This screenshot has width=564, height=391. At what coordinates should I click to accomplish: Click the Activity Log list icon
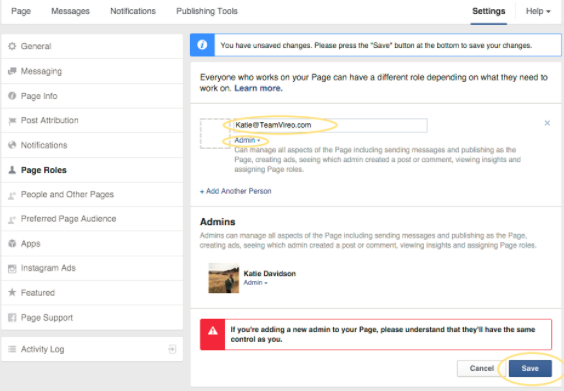click(x=12, y=349)
